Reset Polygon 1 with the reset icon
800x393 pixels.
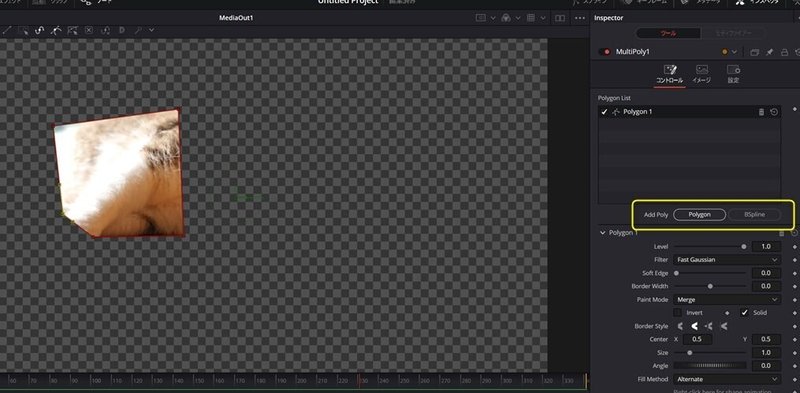[774, 112]
